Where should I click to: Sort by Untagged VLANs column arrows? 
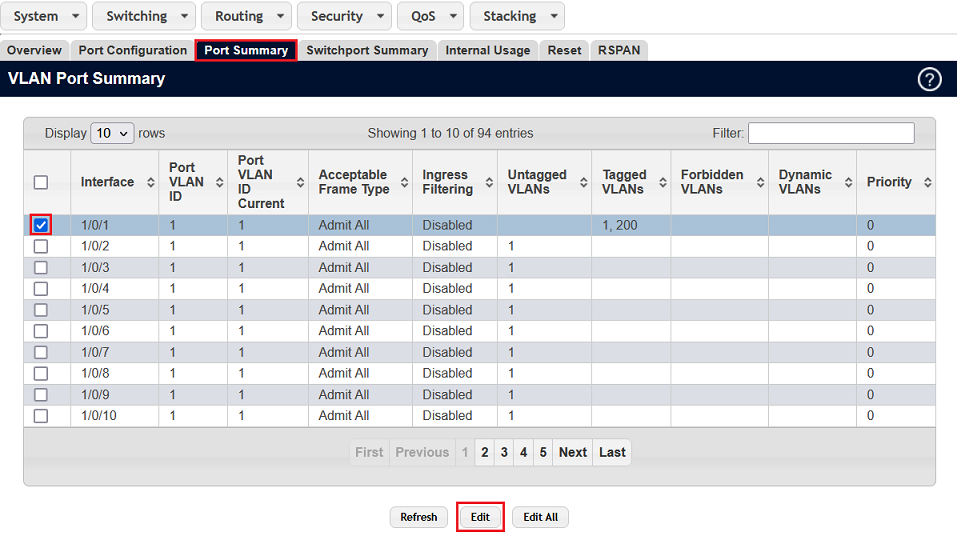click(583, 182)
